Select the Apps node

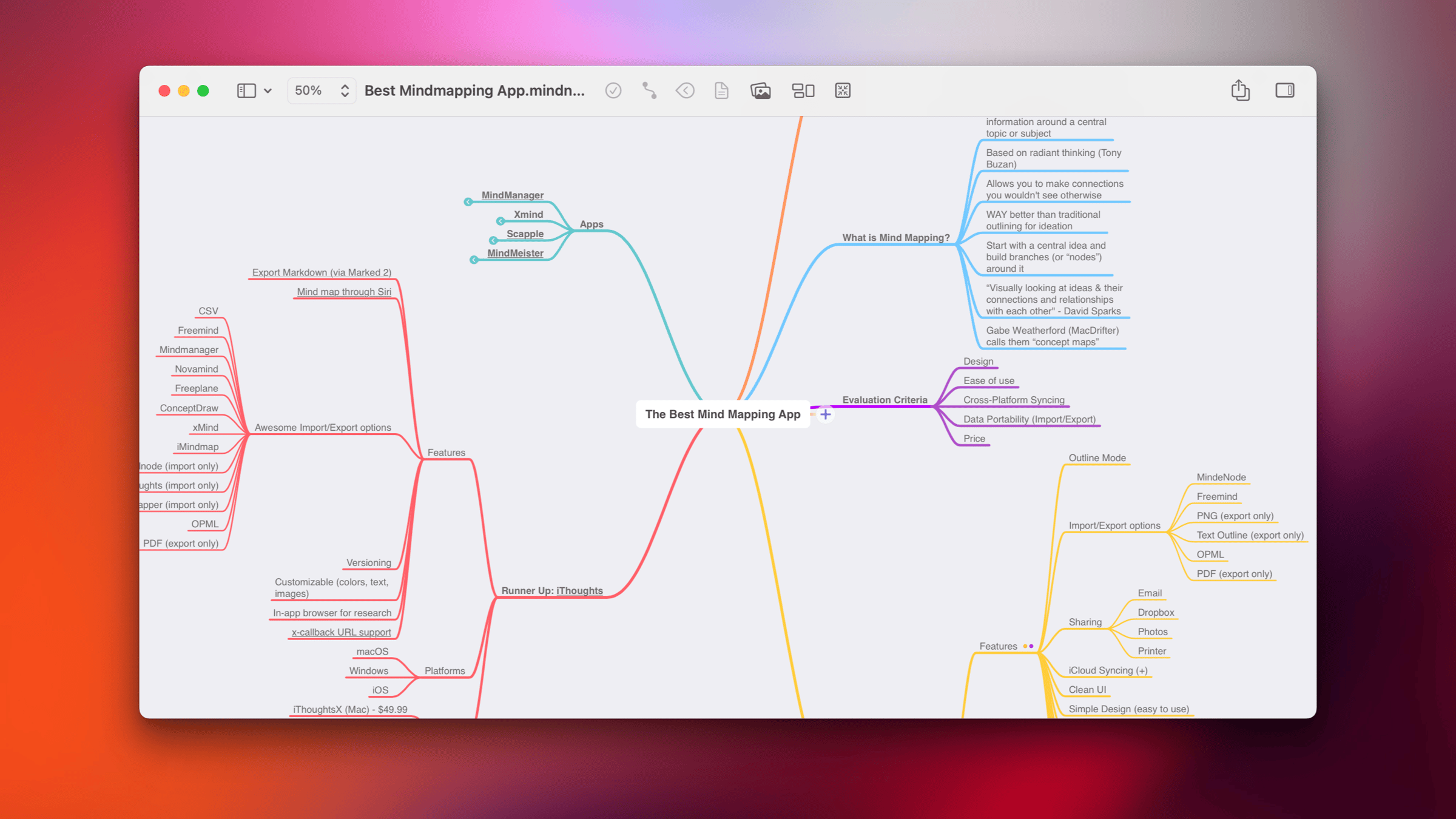tap(591, 224)
